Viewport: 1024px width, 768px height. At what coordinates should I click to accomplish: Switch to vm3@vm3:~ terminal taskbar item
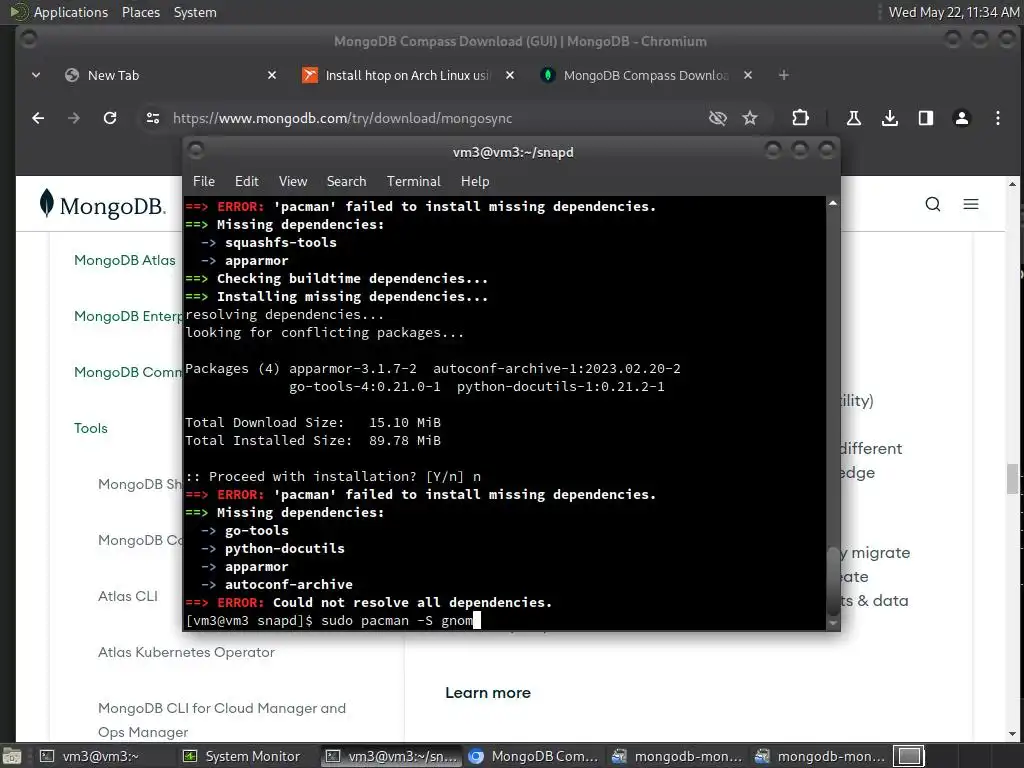(x=102, y=756)
